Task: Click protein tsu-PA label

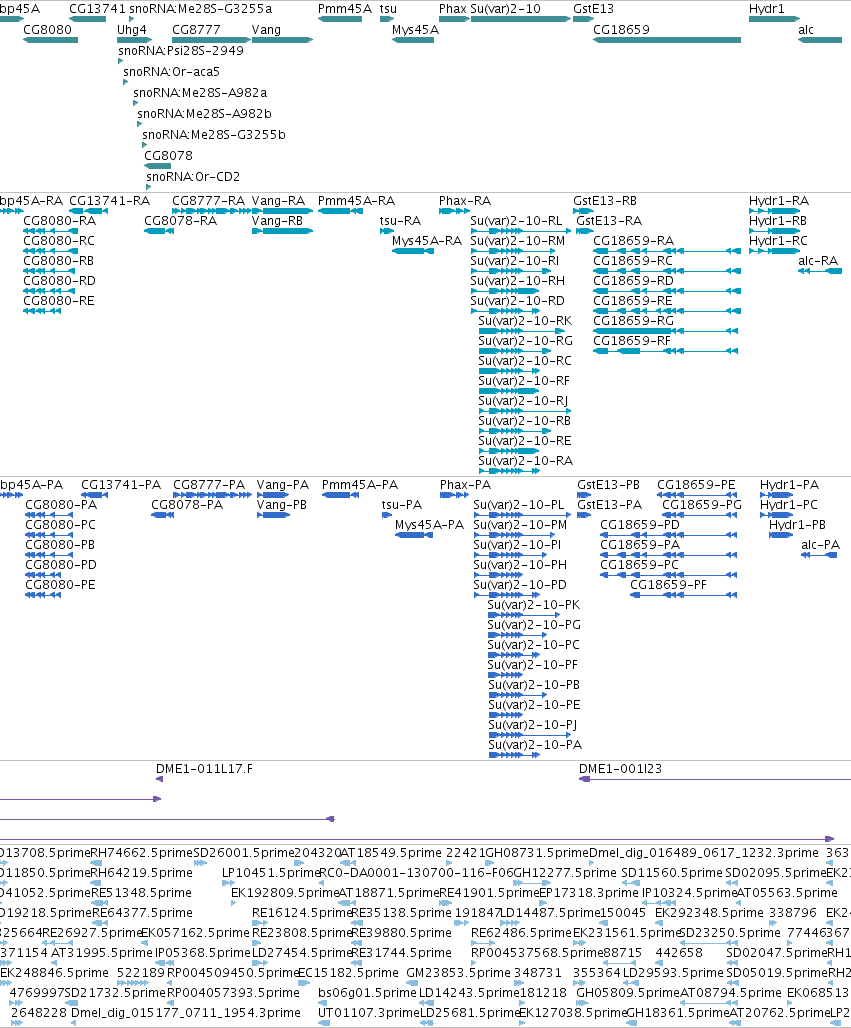Action: click(x=402, y=505)
